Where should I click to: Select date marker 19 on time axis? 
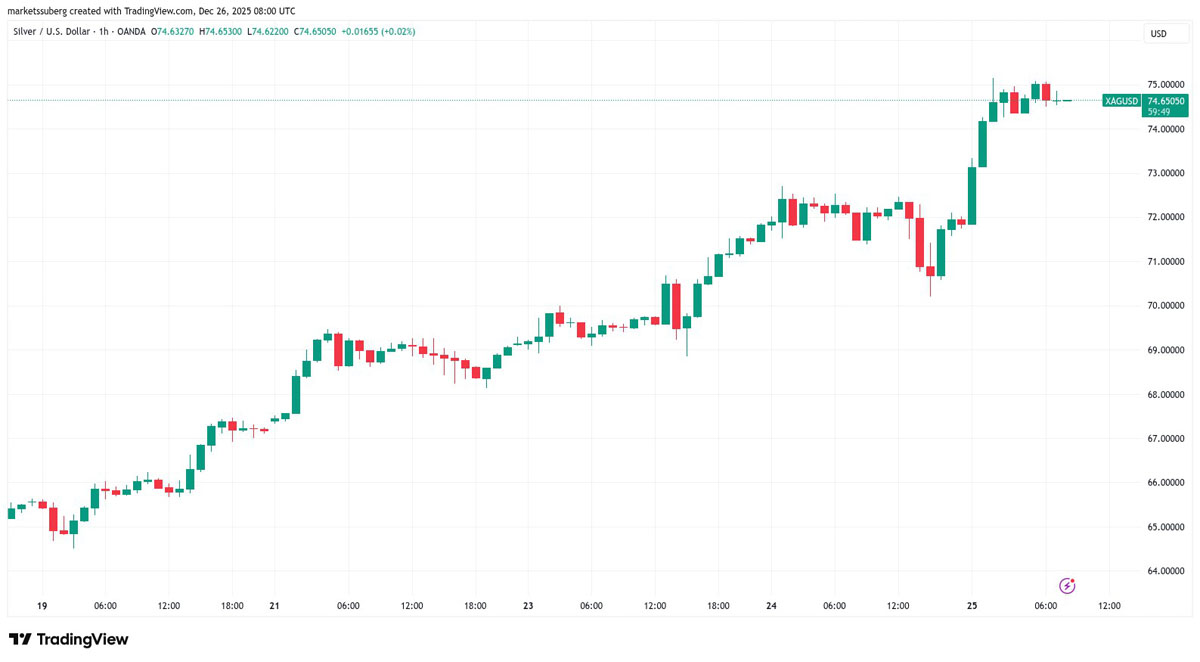click(41, 605)
